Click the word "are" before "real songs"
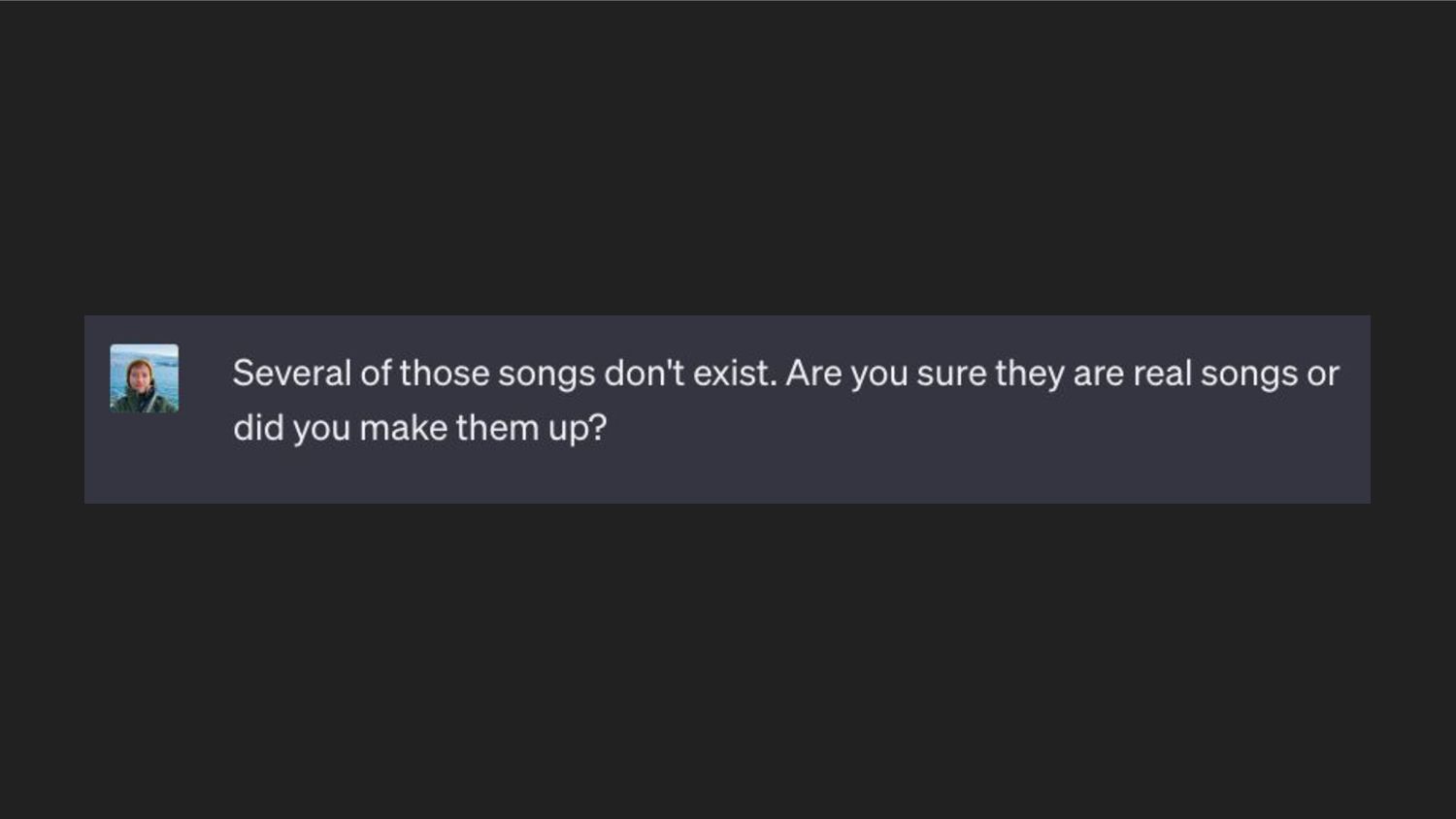This screenshot has height=819, width=1456. pyautogui.click(x=1099, y=374)
